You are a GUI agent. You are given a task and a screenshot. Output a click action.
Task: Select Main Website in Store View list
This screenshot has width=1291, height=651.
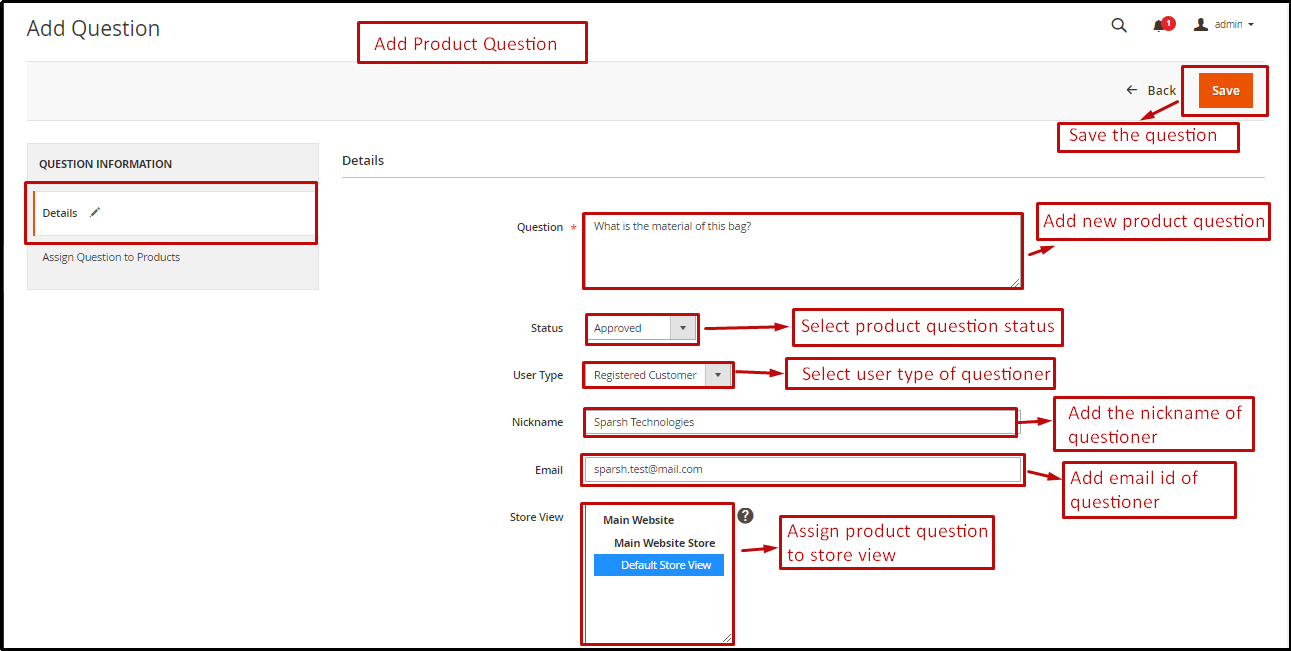(x=639, y=519)
